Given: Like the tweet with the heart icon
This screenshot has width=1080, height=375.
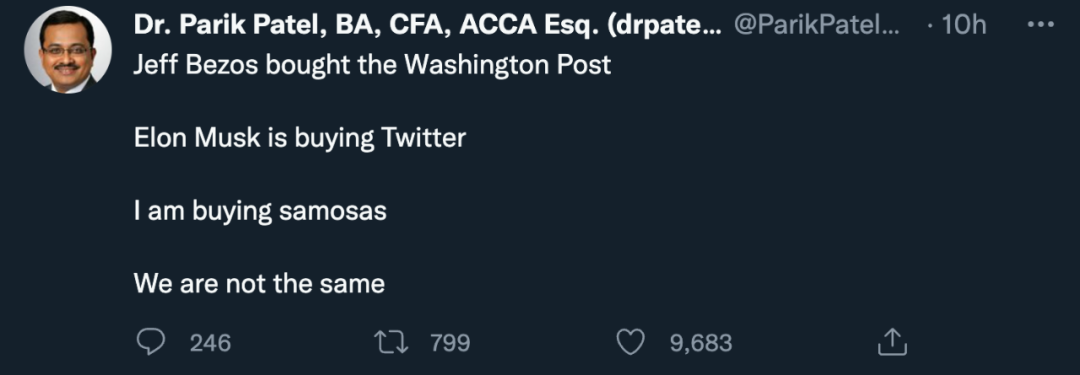Looking at the screenshot, I should 630,342.
